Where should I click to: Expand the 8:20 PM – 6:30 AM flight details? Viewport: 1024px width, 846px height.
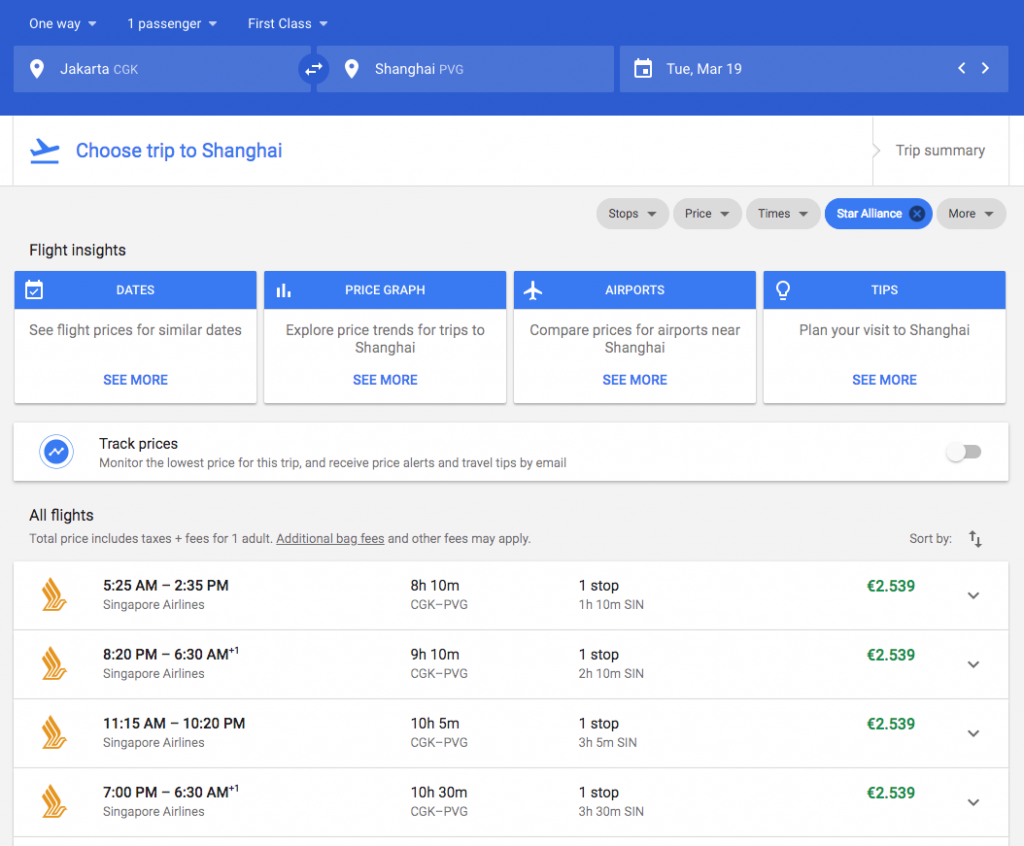[973, 664]
